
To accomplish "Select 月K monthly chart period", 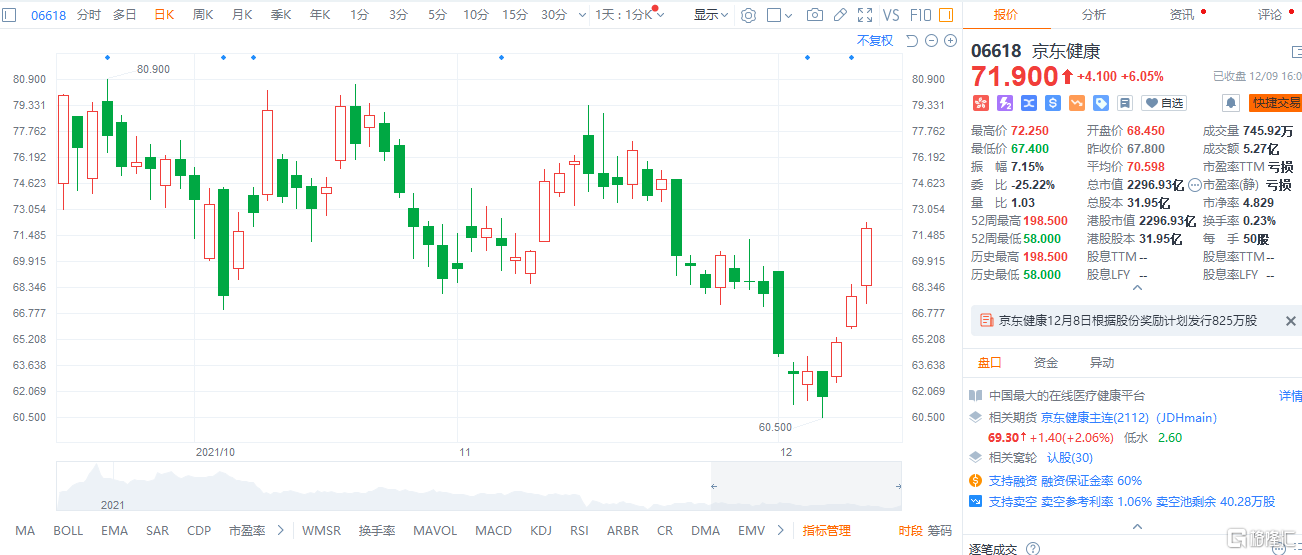I will coord(242,15).
